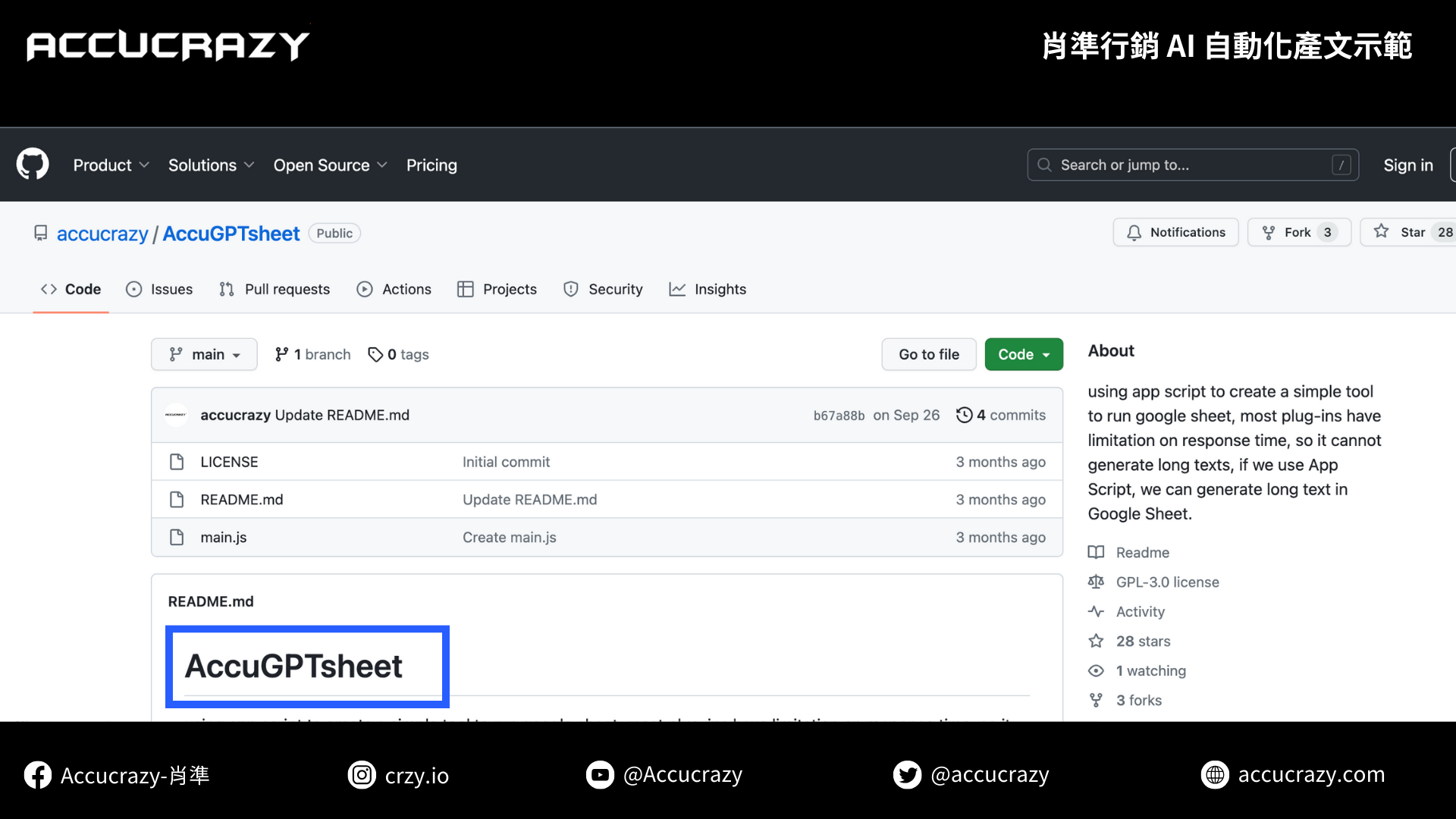This screenshot has width=1456, height=819.
Task: Click the commit history clock icon
Action: pyautogui.click(x=965, y=415)
